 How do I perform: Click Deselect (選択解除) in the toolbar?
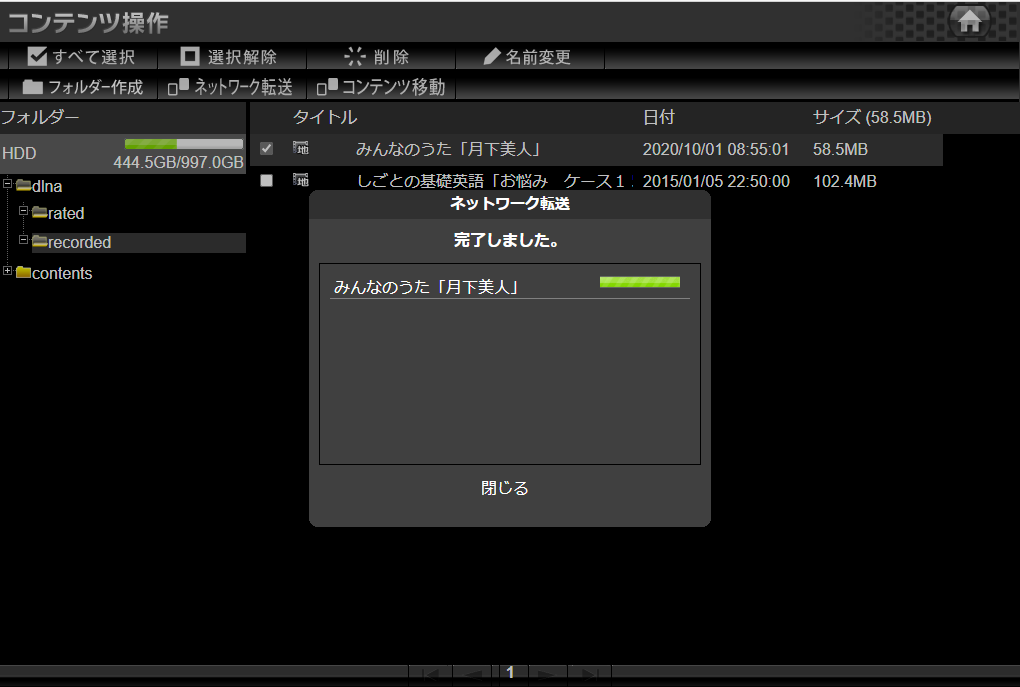[229, 57]
